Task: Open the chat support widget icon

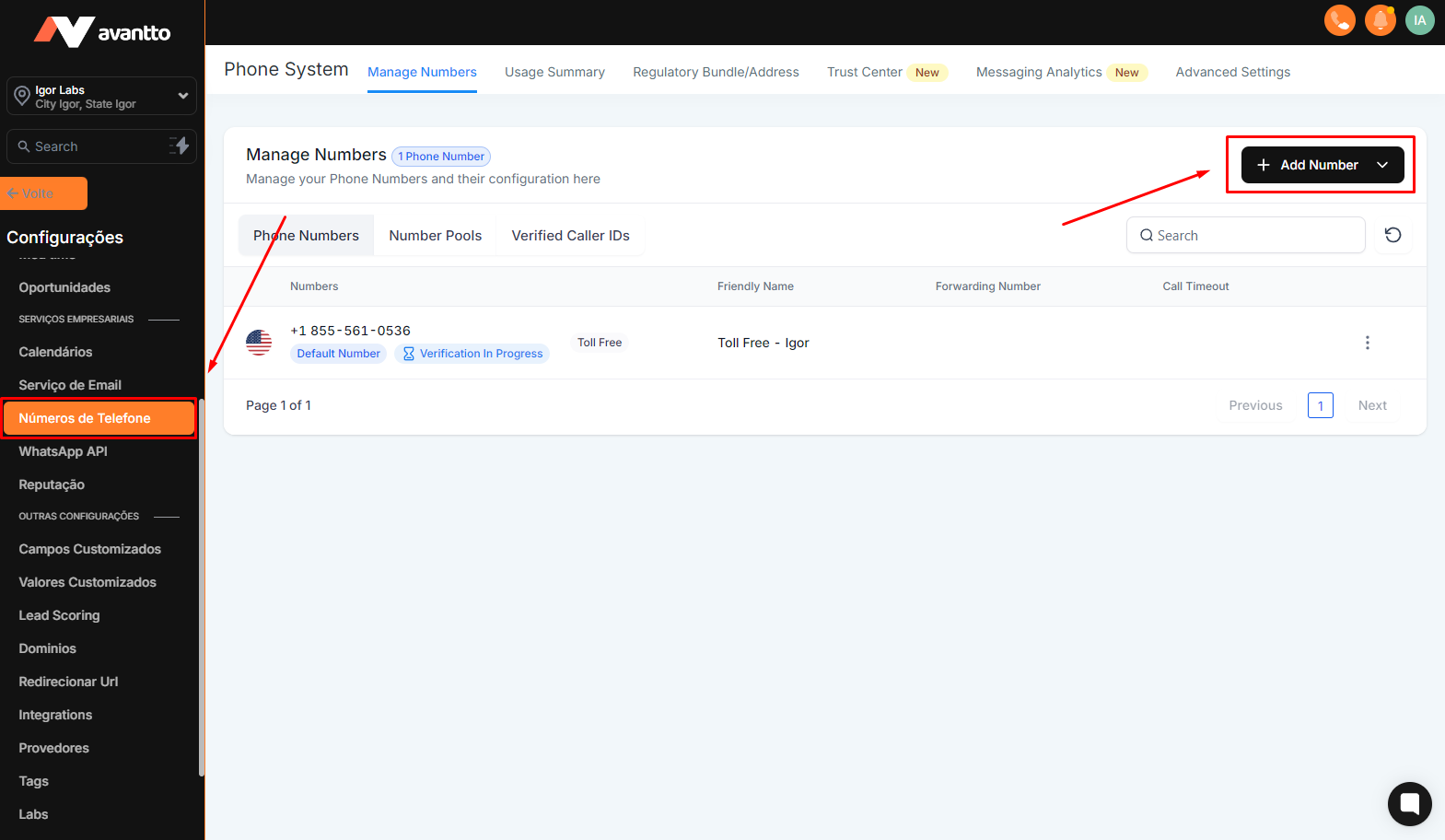Action: pos(1409,804)
